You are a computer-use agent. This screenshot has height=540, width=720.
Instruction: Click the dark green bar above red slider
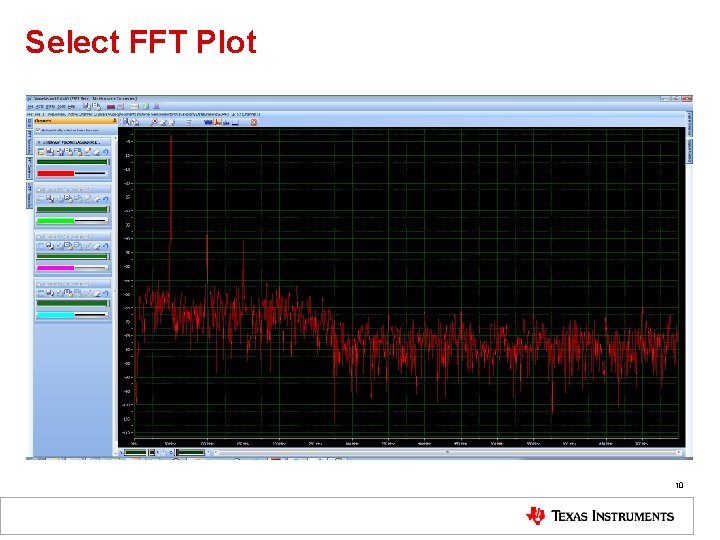pos(73,162)
